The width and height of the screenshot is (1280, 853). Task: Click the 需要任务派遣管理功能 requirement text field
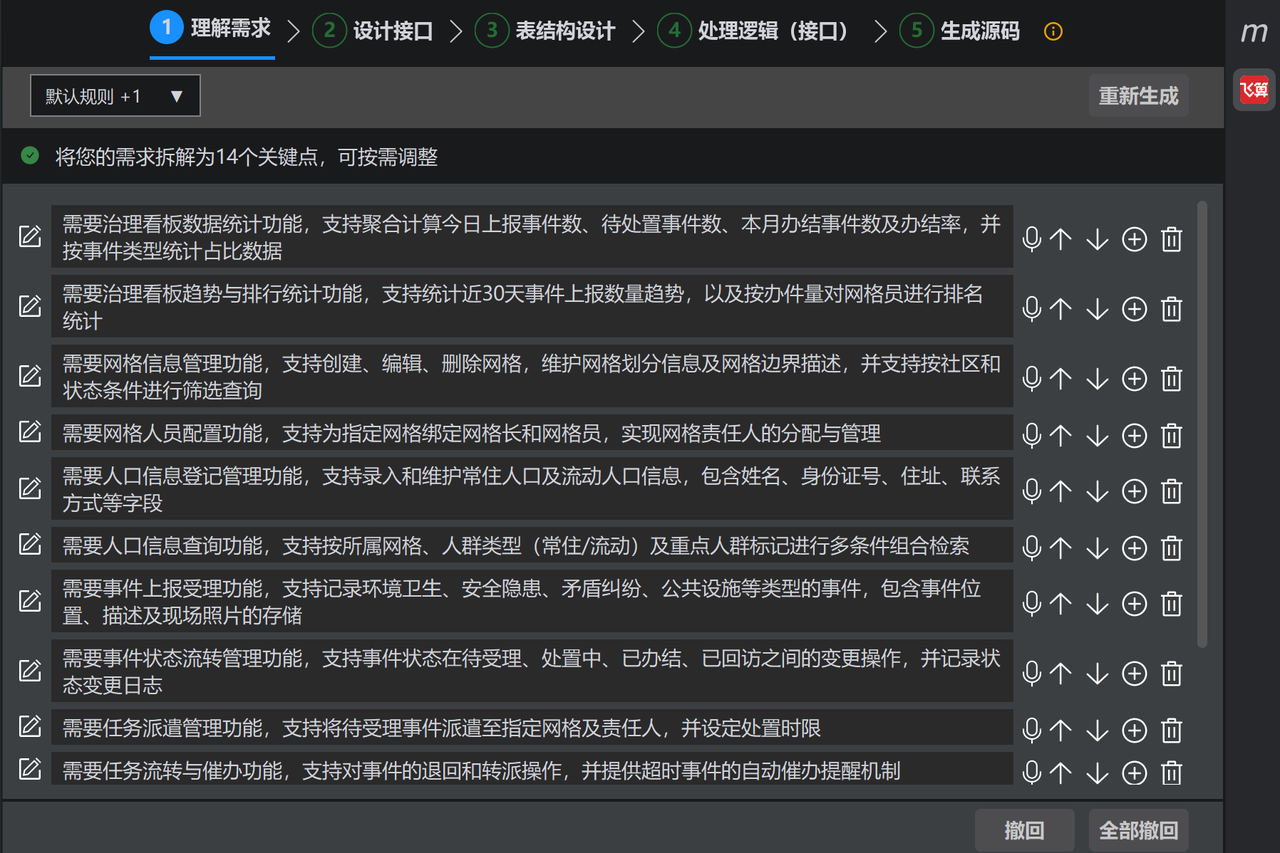tap(532, 727)
